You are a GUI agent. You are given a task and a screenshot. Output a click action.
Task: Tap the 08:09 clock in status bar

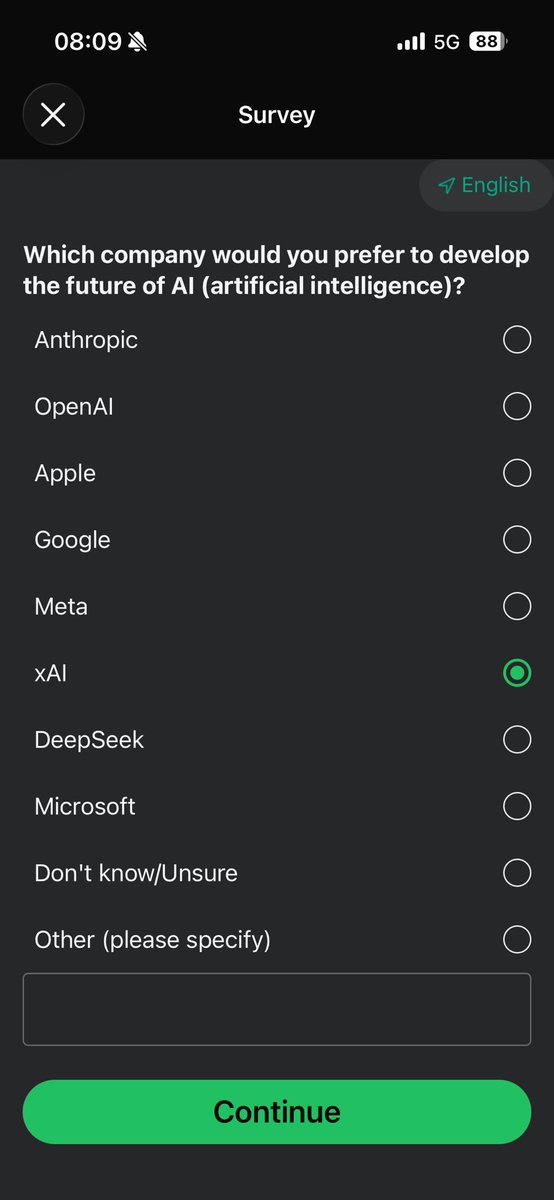(x=88, y=42)
